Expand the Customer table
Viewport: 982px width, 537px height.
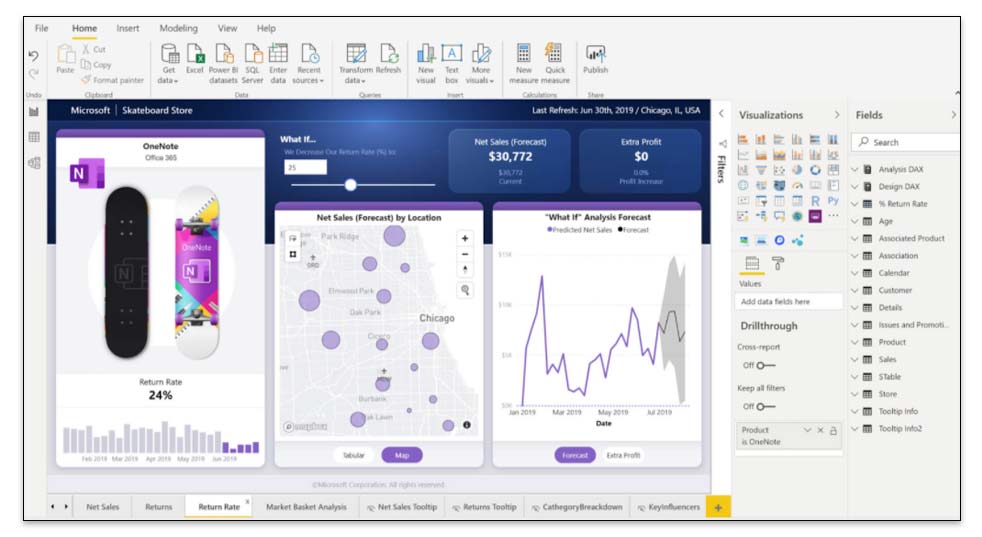pyautogui.click(x=854, y=290)
